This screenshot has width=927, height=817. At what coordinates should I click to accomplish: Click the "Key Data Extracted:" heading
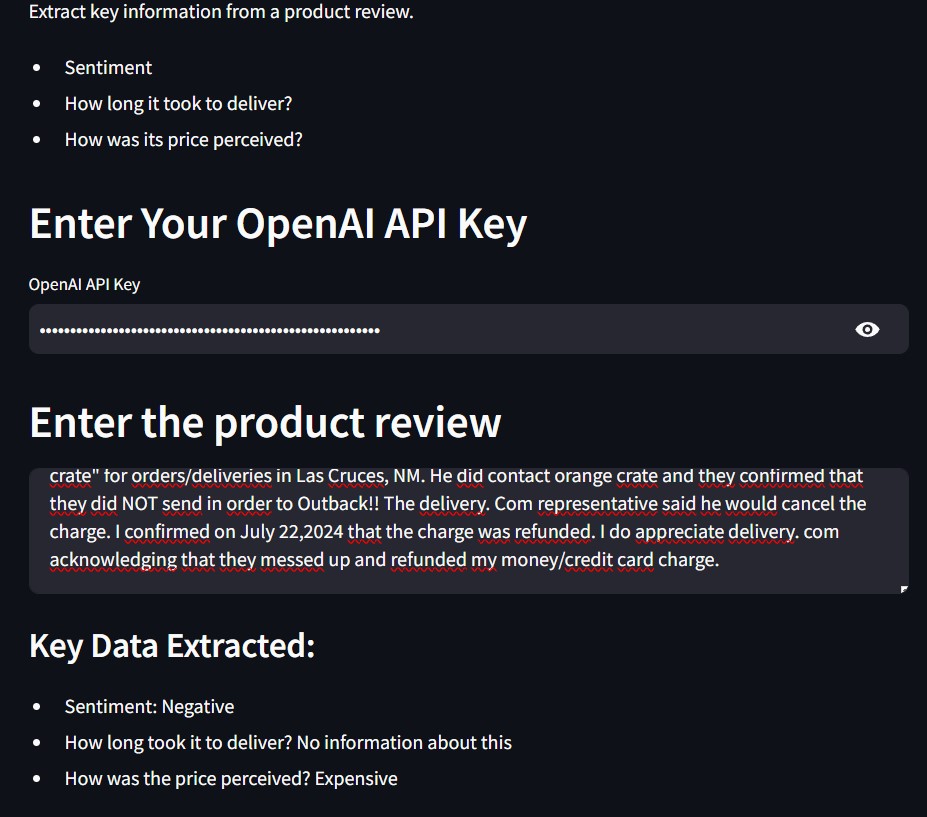(x=172, y=646)
